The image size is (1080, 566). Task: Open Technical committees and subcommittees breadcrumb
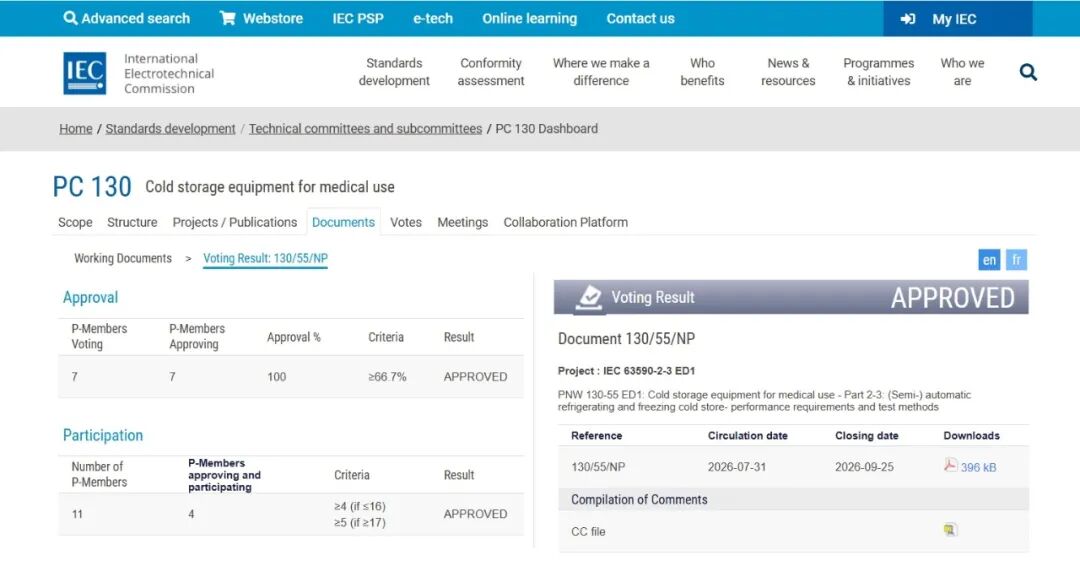click(x=365, y=129)
